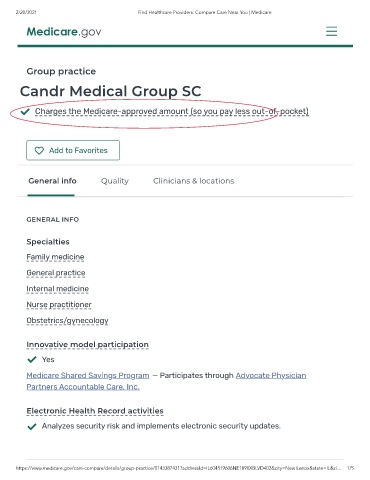
Task: Add group practice to Favorites
Action: [x=73, y=150]
